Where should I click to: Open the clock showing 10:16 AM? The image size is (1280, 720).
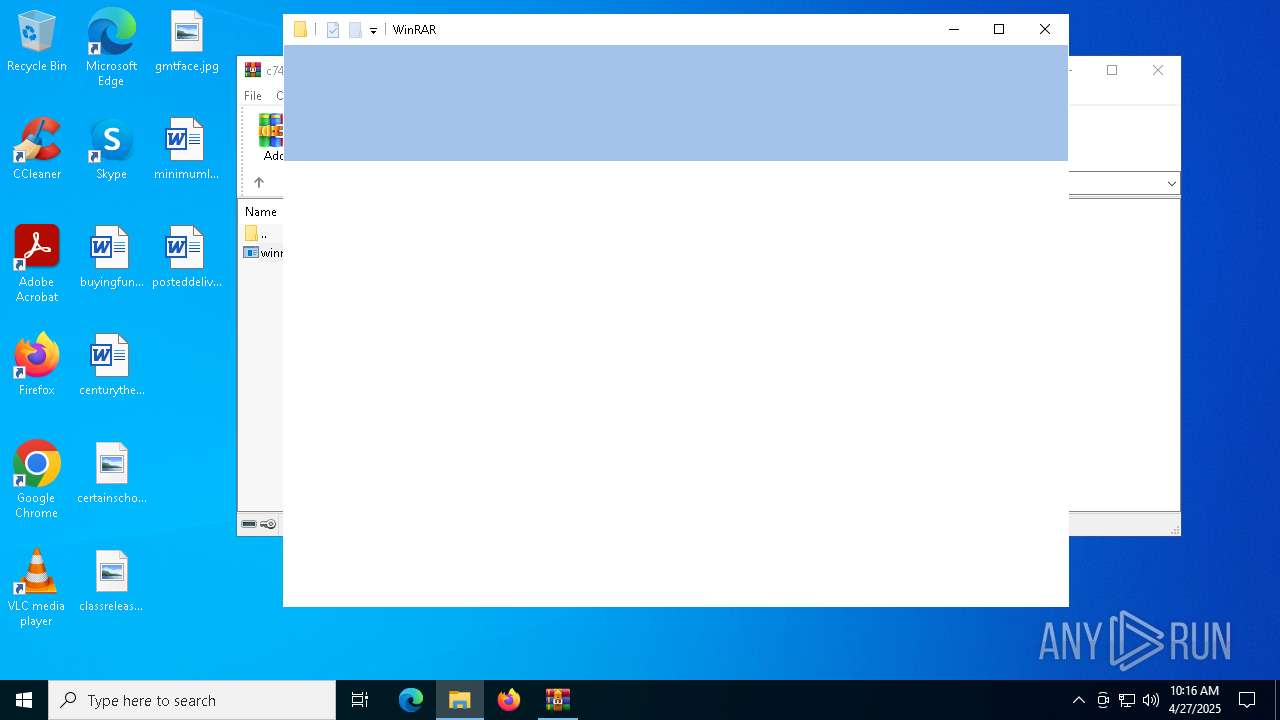tap(1195, 700)
